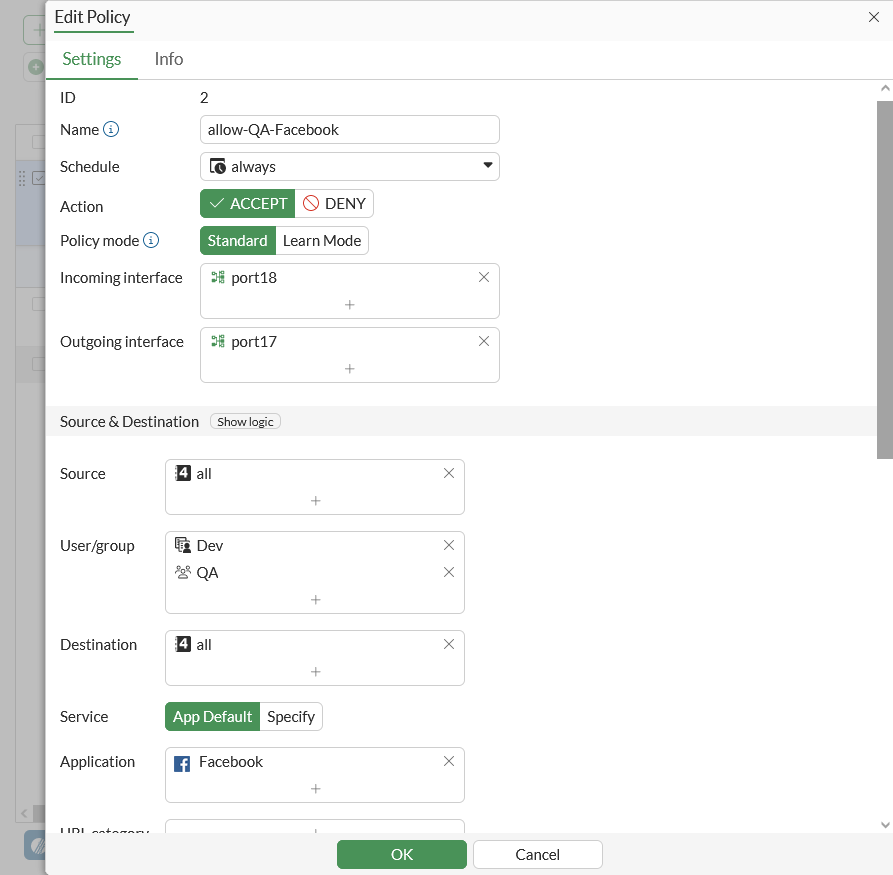This screenshot has width=893, height=875.
Task: Click the policy Name input field
Action: [350, 130]
